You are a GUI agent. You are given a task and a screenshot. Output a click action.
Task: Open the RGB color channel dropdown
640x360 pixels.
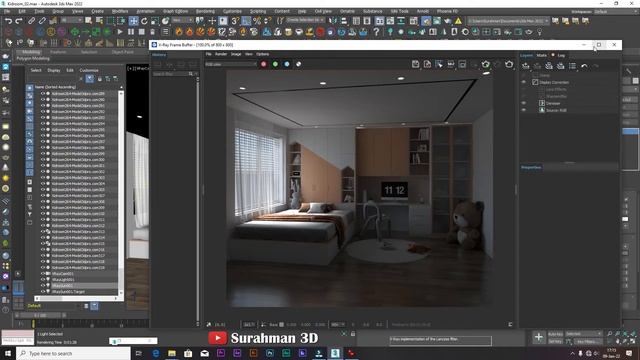(x=231, y=64)
